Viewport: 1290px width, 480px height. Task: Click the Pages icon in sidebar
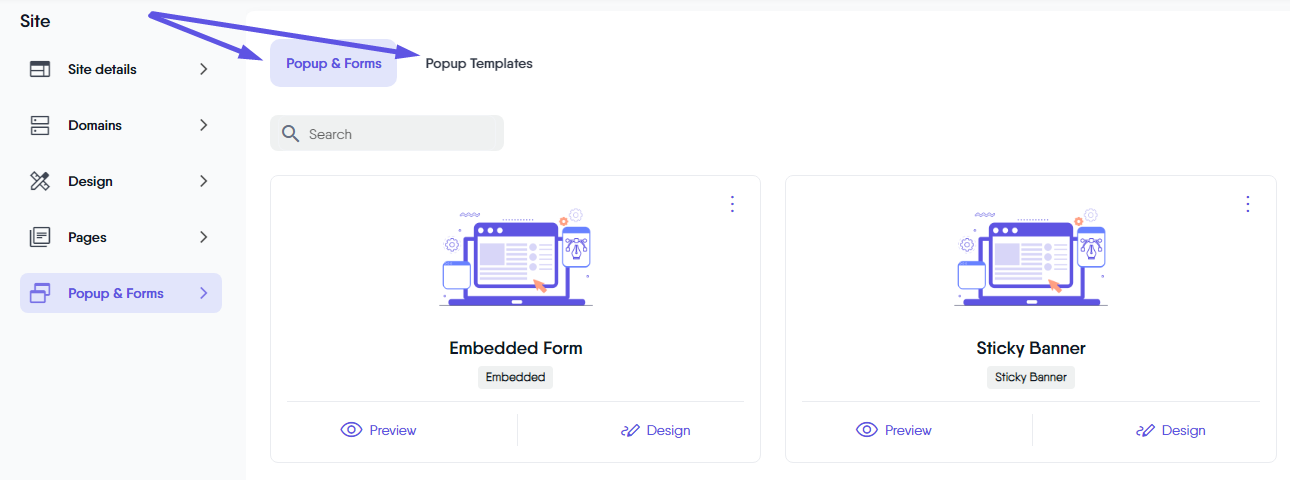pyautogui.click(x=40, y=238)
